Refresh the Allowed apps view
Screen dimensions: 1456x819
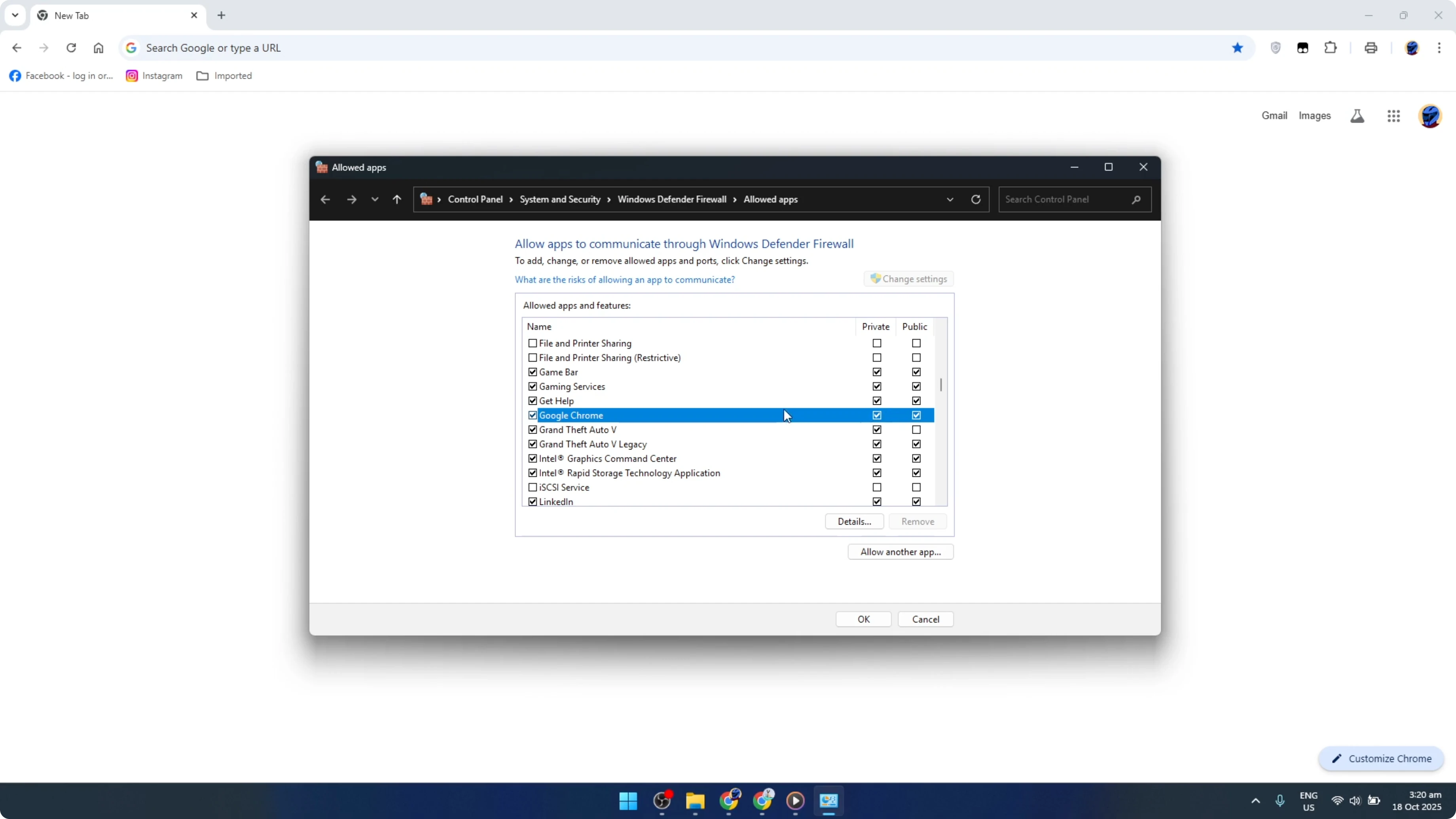pyautogui.click(x=976, y=199)
